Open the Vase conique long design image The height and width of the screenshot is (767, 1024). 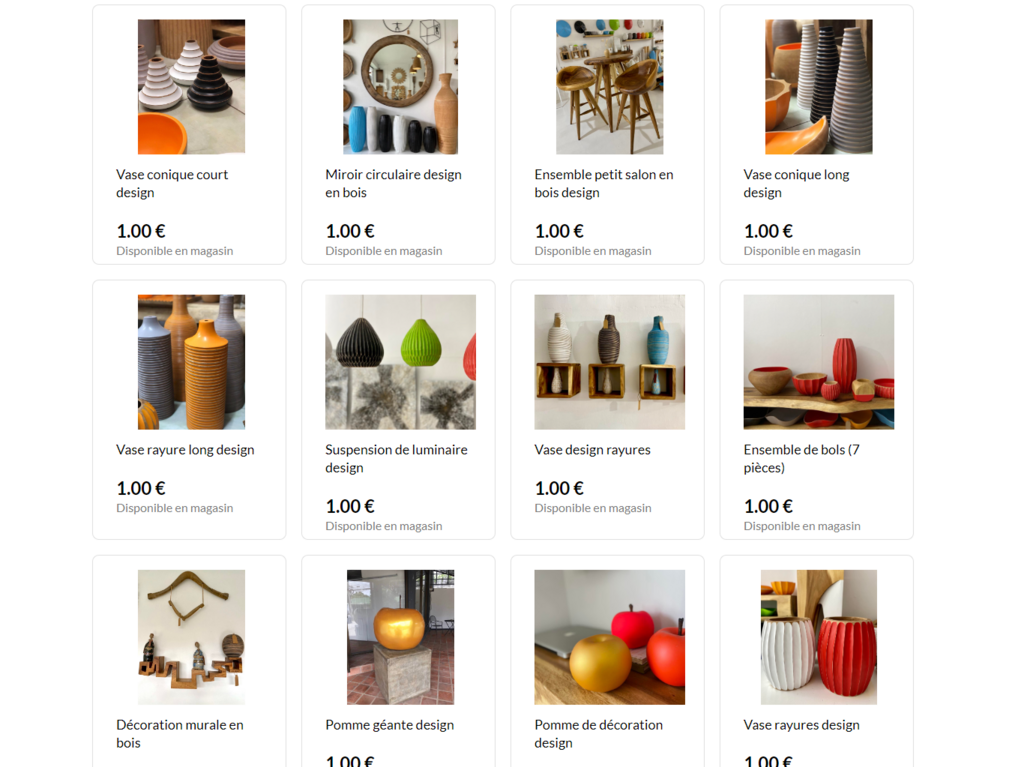[818, 87]
